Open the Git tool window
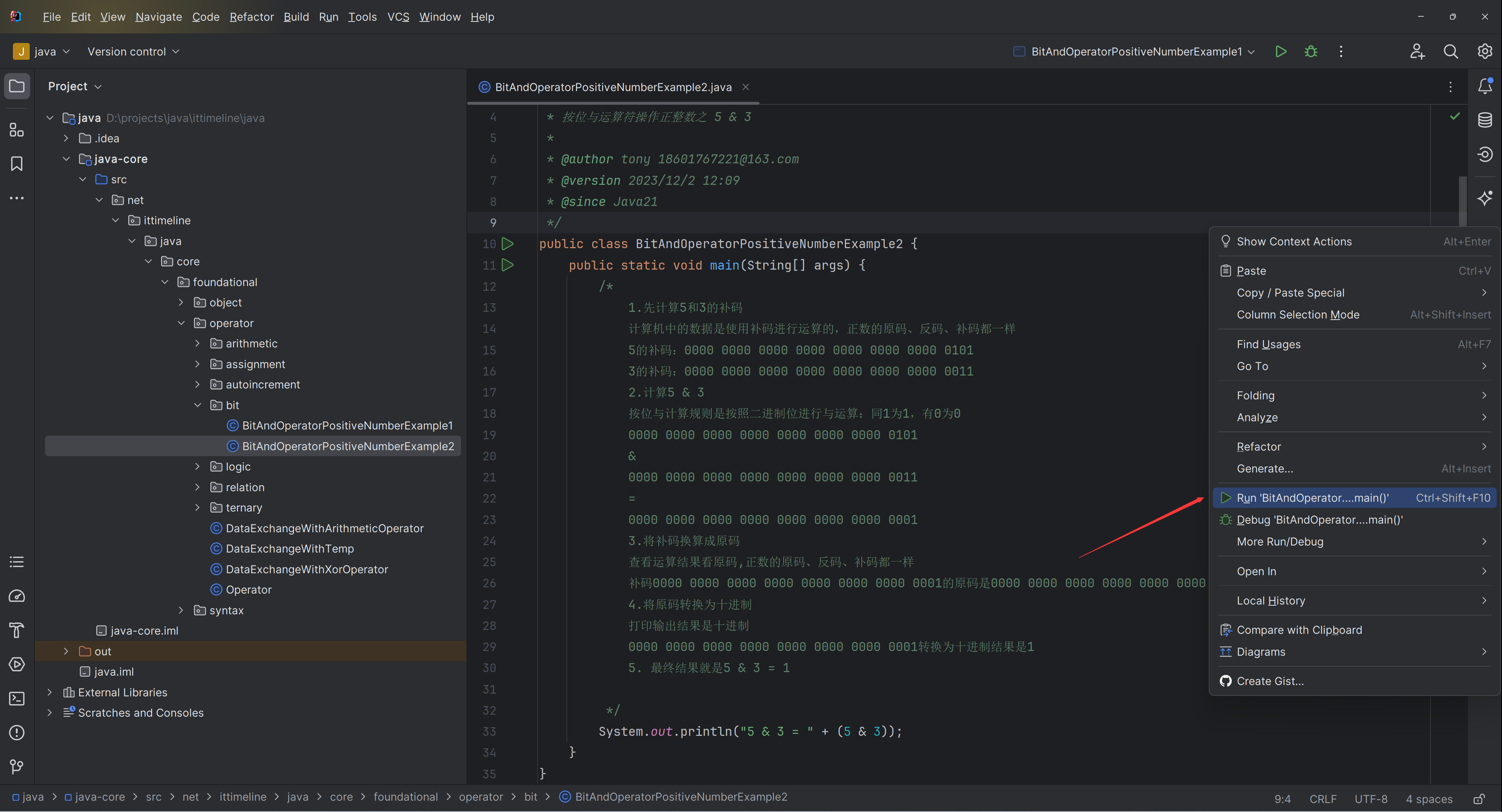 17,767
